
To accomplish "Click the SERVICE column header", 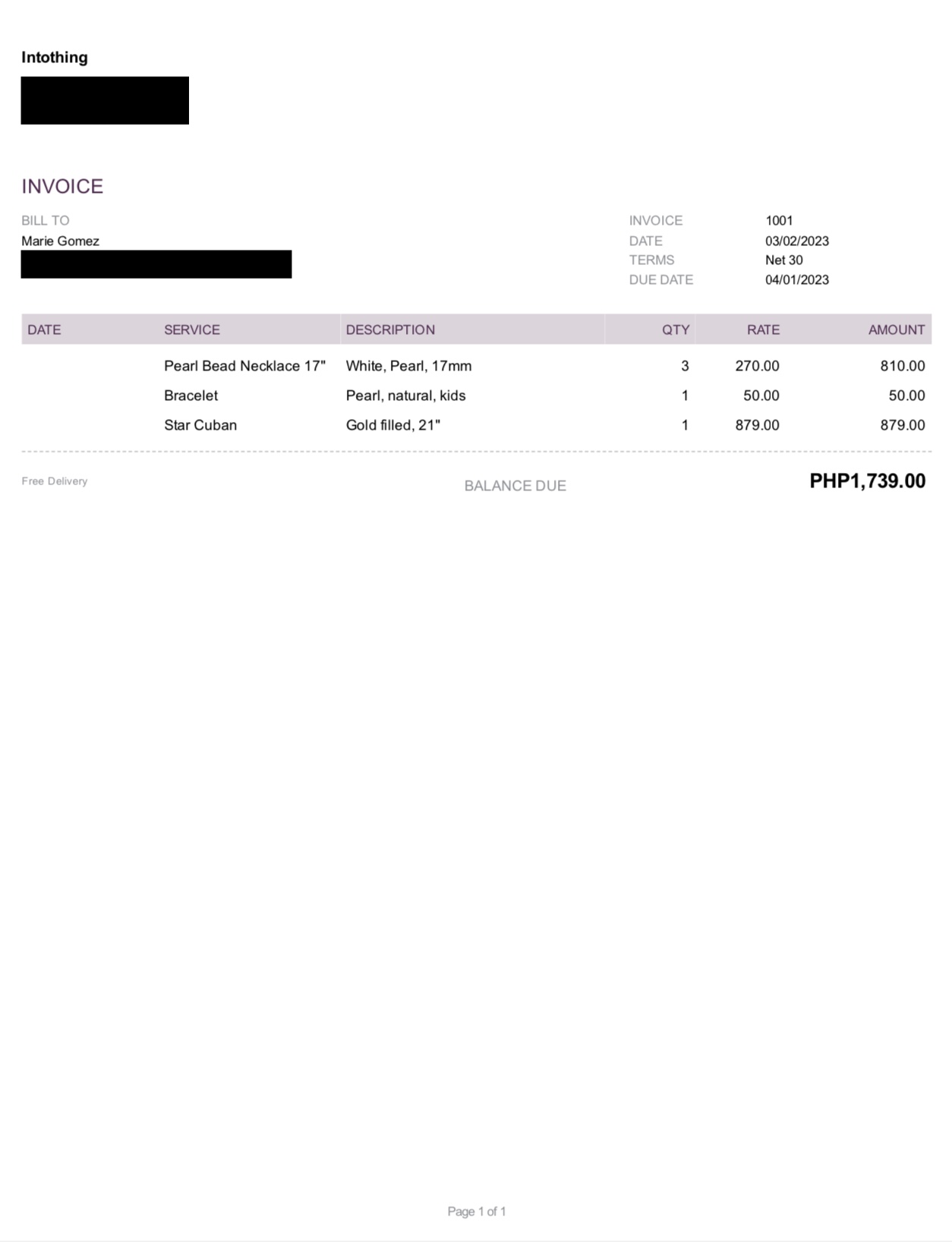I will (192, 330).
